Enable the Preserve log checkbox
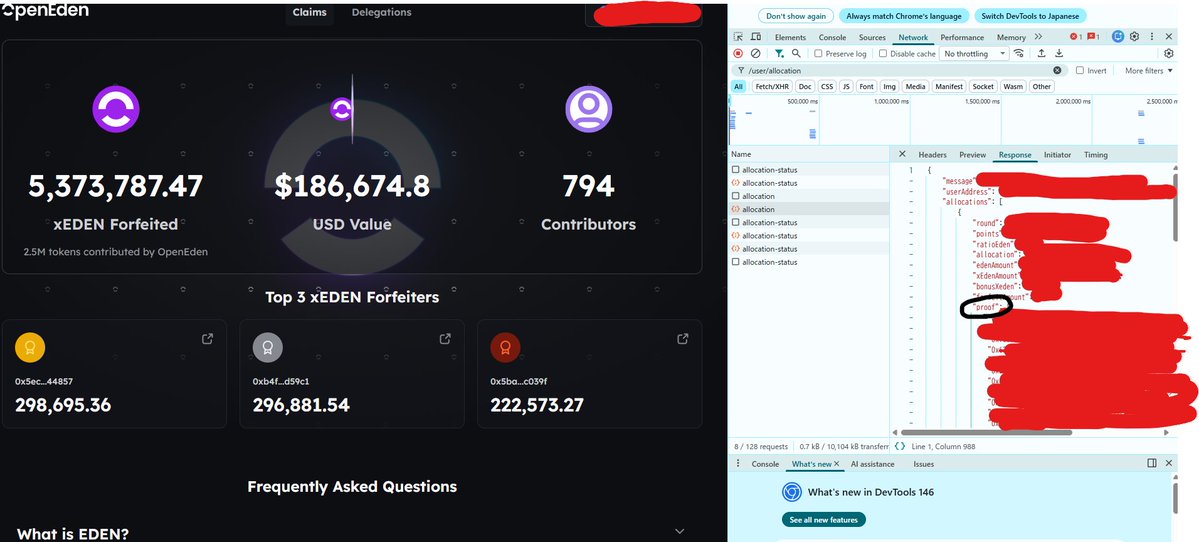 point(818,54)
